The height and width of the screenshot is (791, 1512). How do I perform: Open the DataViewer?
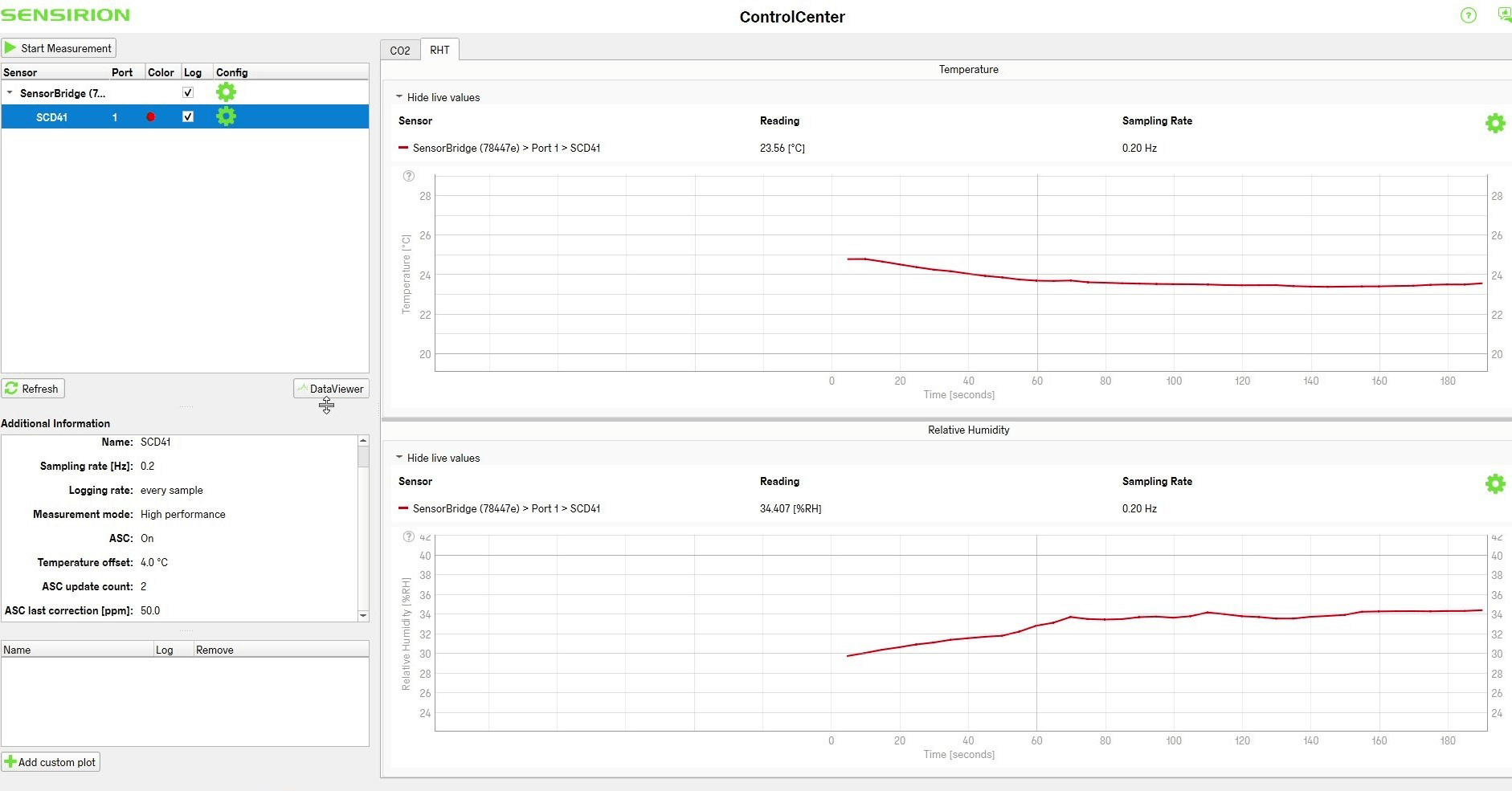[x=331, y=389]
